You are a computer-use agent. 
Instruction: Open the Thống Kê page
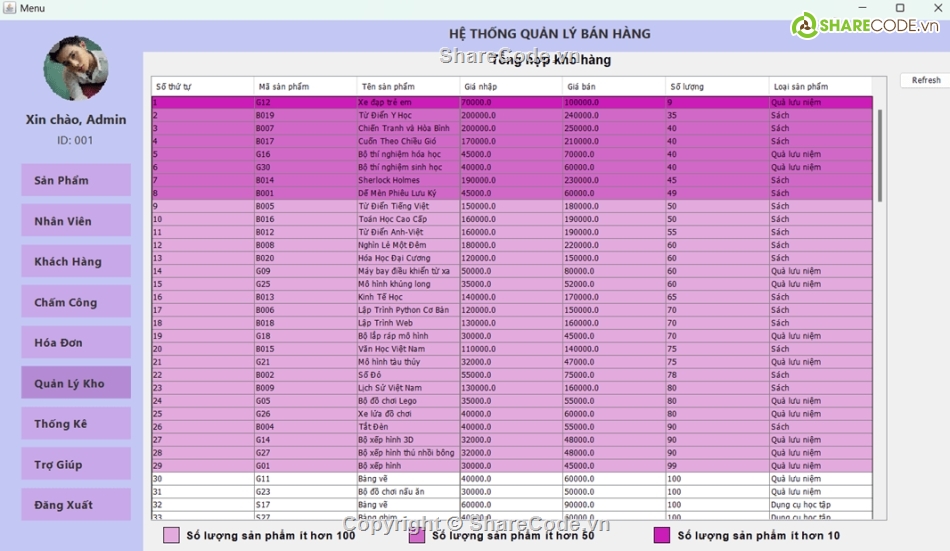(x=76, y=424)
